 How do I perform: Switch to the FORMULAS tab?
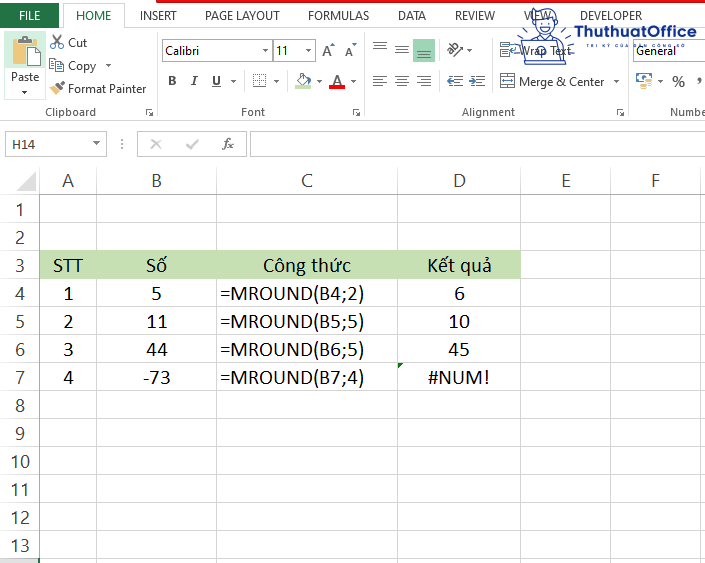pyautogui.click(x=338, y=16)
